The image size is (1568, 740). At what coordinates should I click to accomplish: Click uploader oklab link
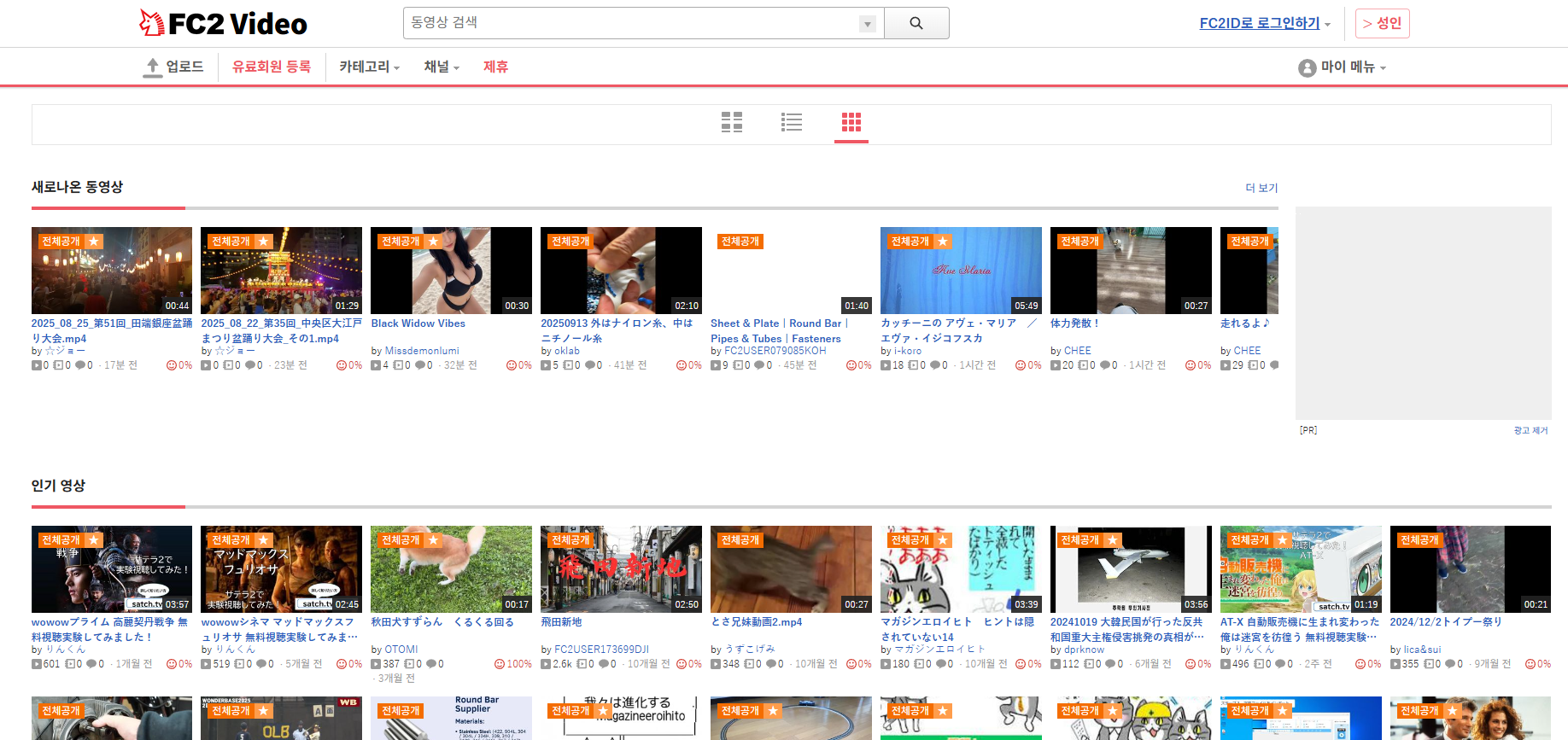tap(567, 351)
